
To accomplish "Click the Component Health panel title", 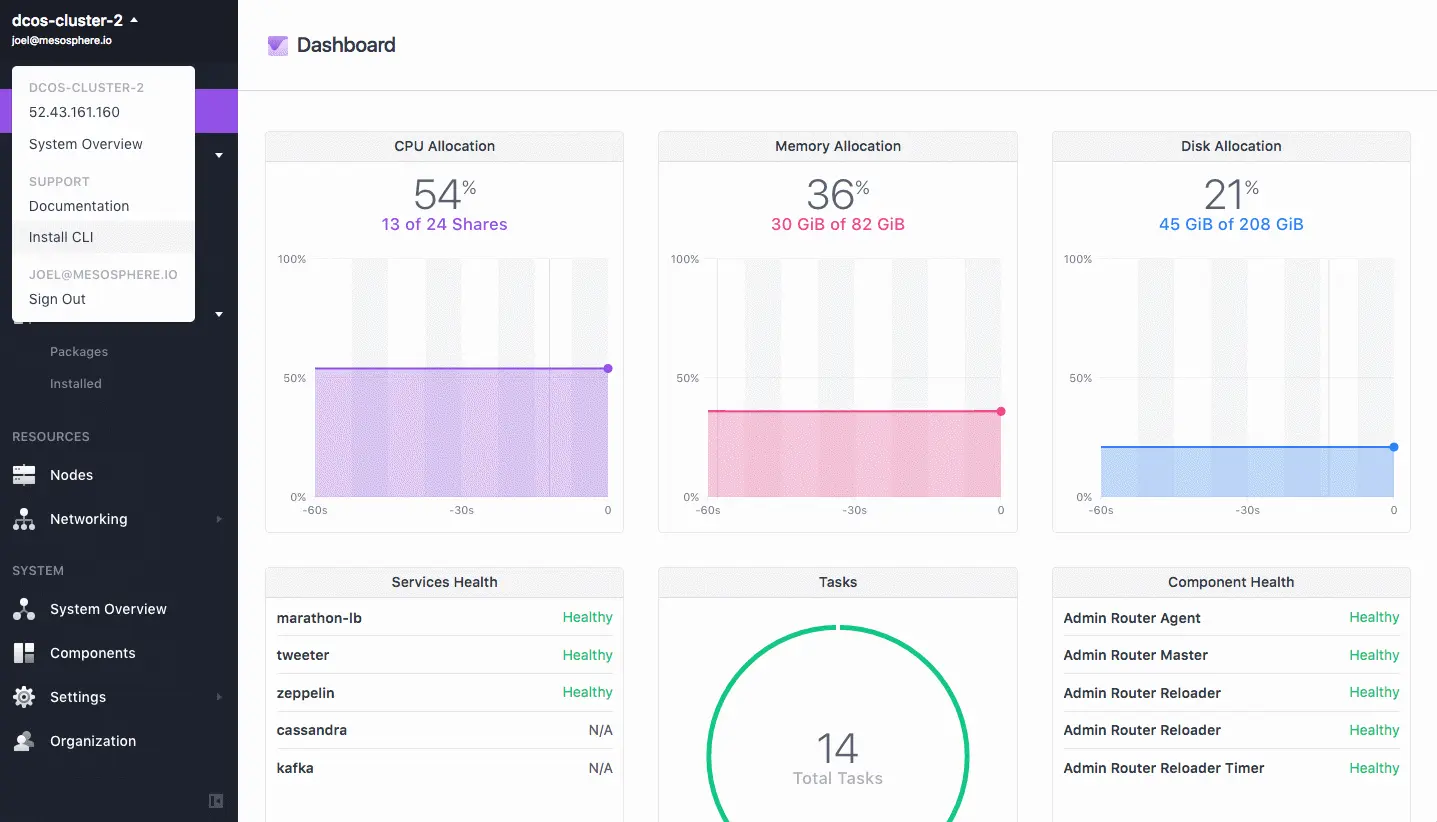I will click(1231, 582).
